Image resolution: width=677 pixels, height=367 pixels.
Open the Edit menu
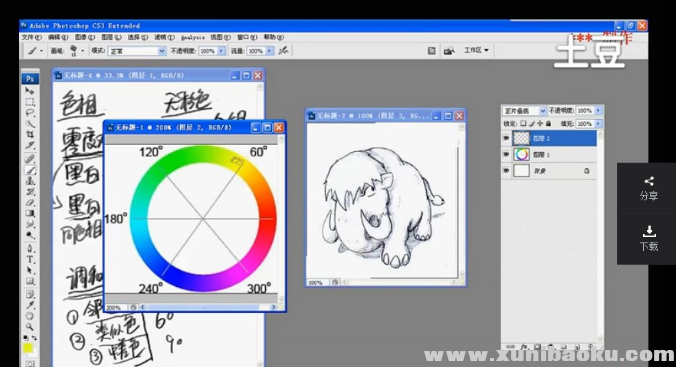click(x=58, y=37)
